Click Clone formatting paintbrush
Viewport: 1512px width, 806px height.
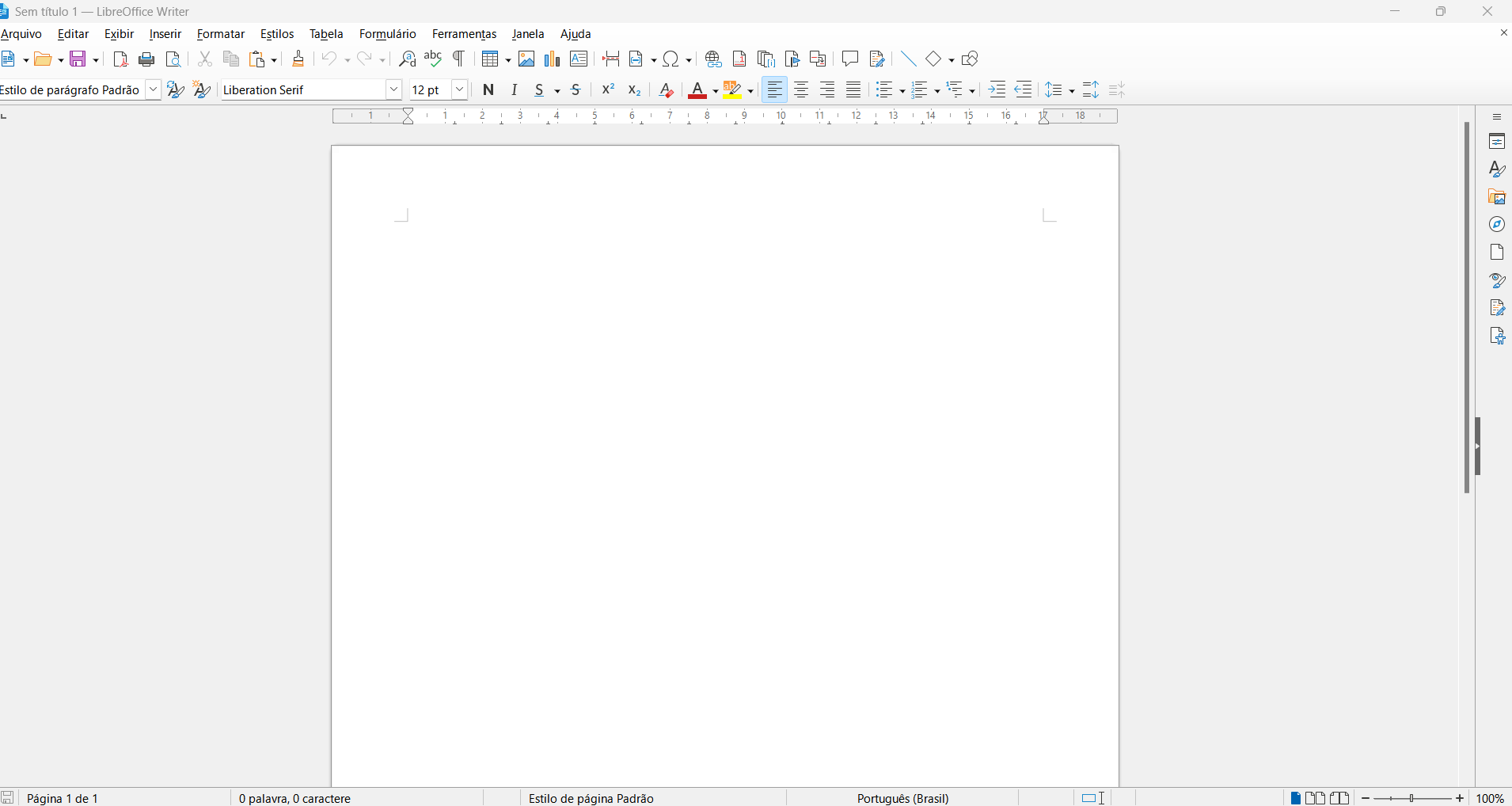pyautogui.click(x=298, y=59)
